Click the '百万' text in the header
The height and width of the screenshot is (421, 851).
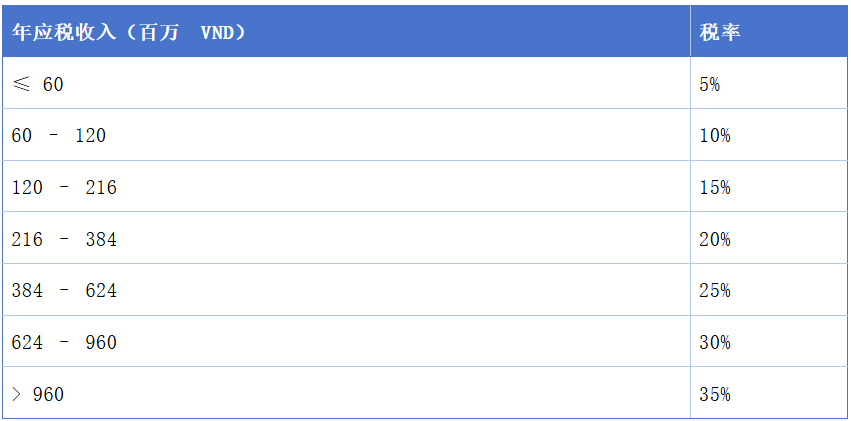click(168, 32)
